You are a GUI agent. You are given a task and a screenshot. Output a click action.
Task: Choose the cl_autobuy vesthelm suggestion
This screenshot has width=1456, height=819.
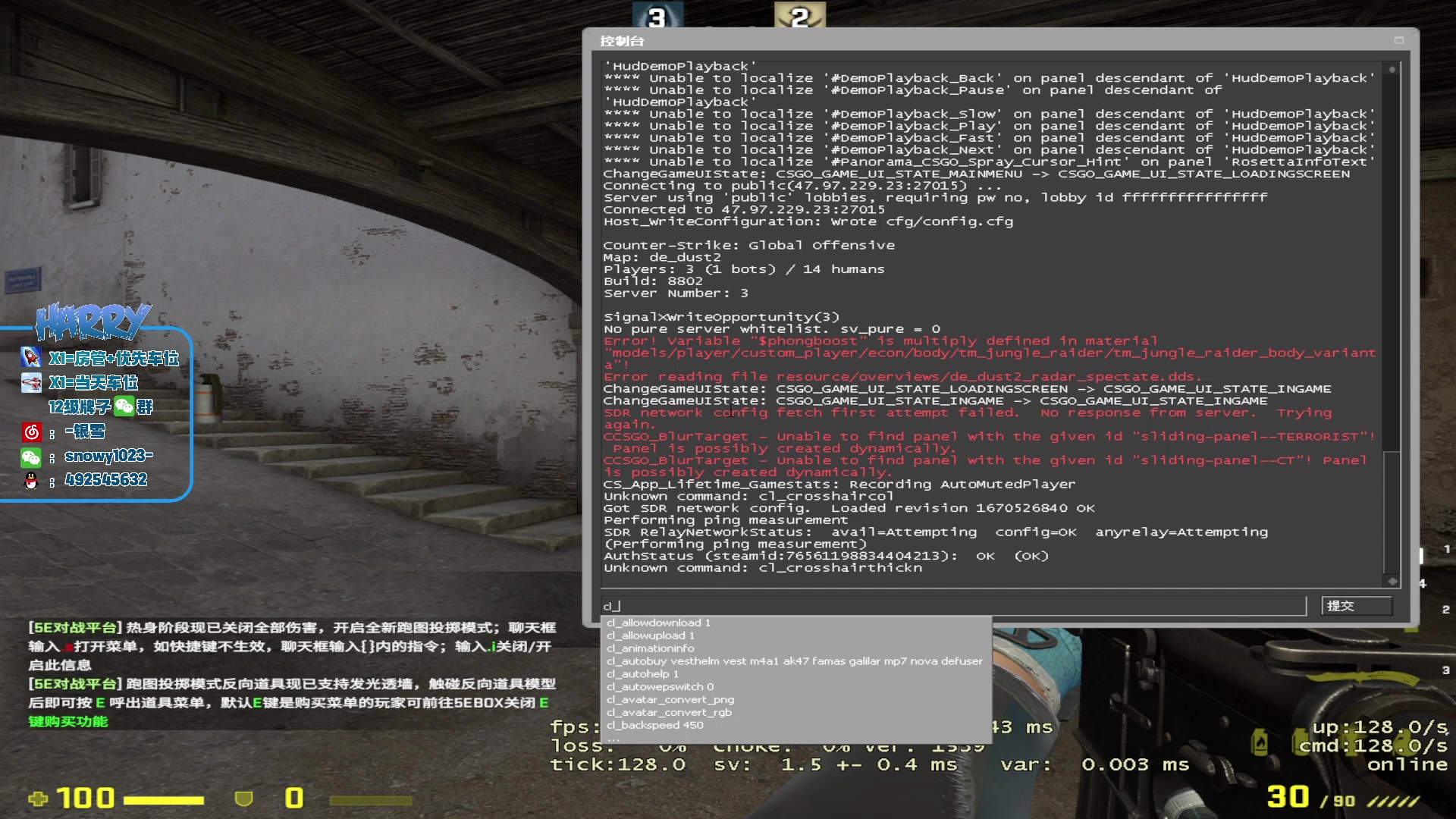pyautogui.click(x=796, y=661)
